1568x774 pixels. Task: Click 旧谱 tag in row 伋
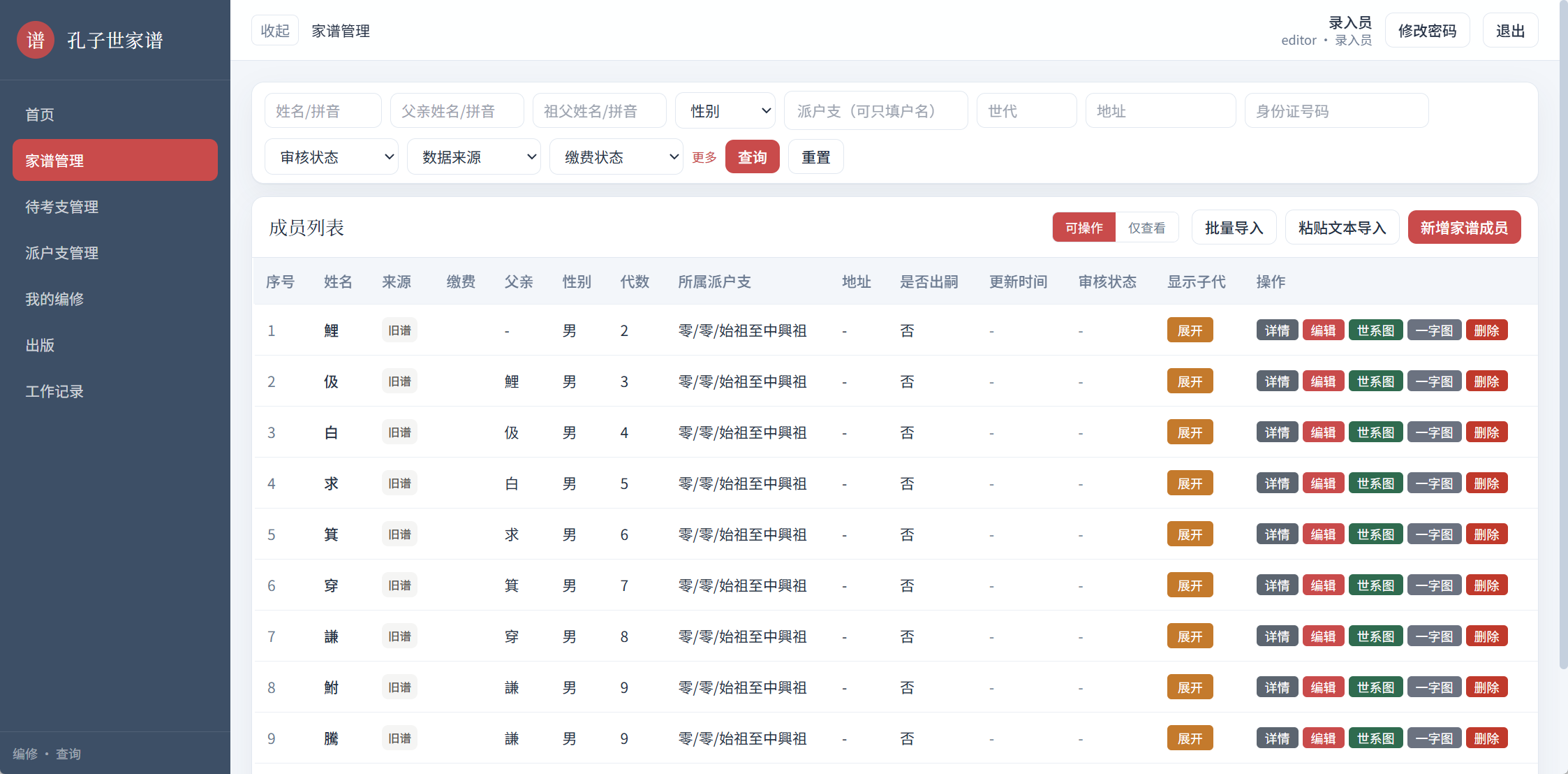click(x=399, y=381)
